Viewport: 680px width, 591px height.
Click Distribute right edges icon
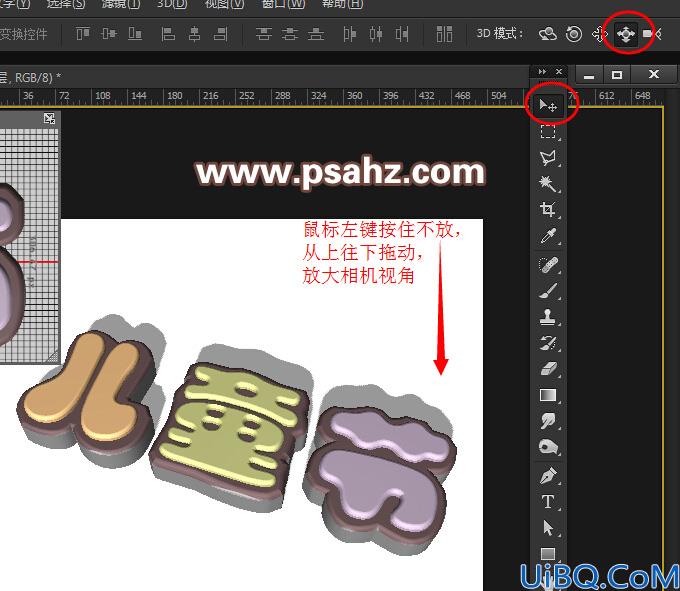click(402, 33)
